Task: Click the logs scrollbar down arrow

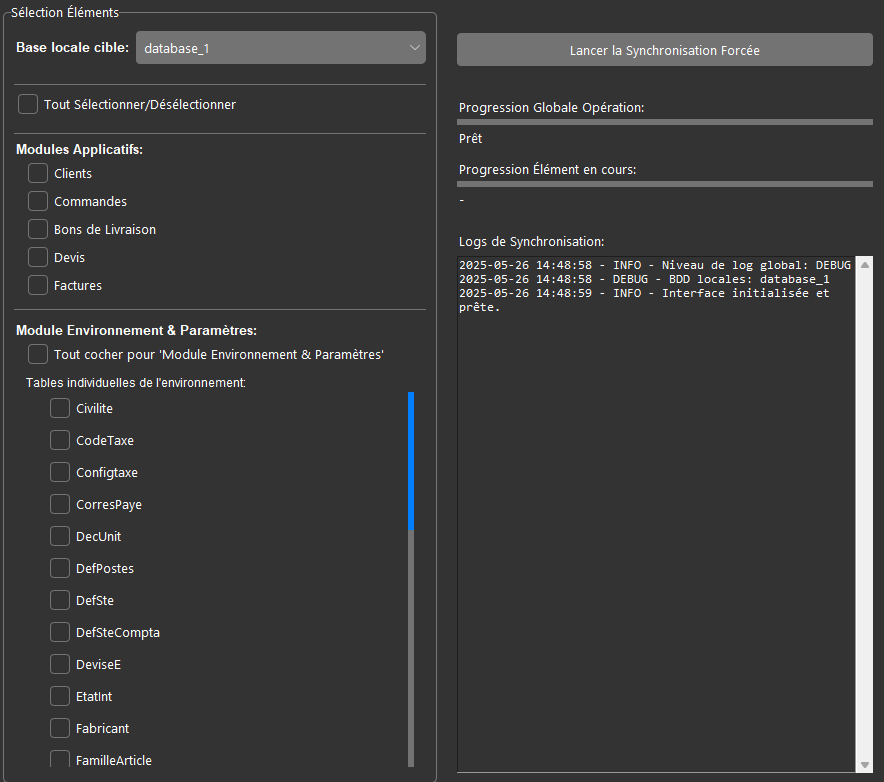Action: coord(865,765)
